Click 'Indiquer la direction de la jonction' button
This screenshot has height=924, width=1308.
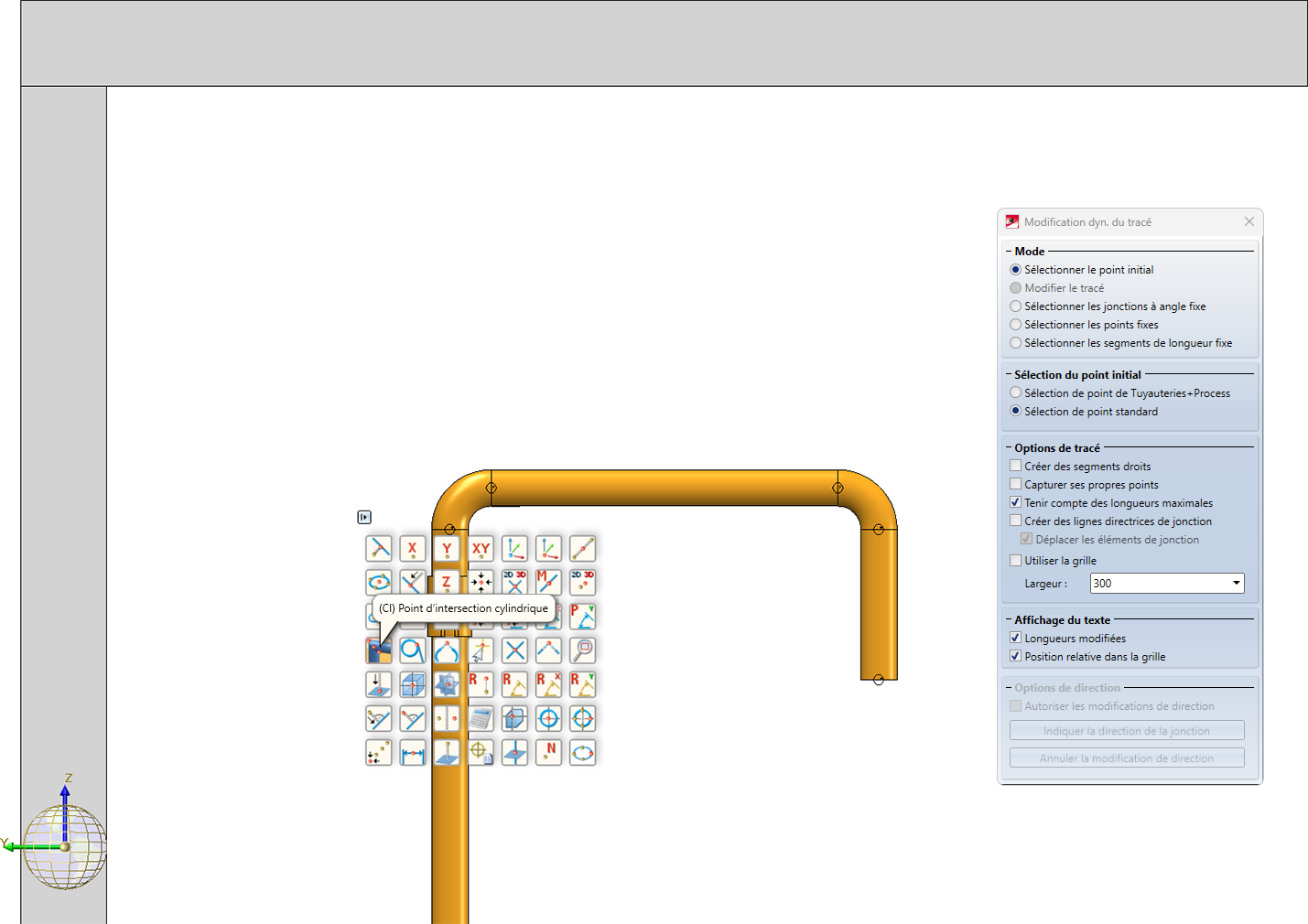(x=1127, y=731)
